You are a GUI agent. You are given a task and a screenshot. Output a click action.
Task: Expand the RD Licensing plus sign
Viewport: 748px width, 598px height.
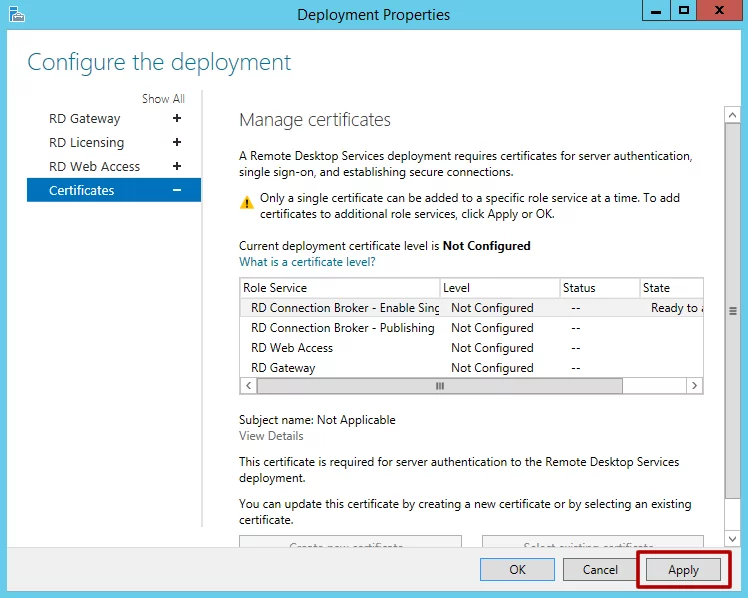(x=177, y=143)
